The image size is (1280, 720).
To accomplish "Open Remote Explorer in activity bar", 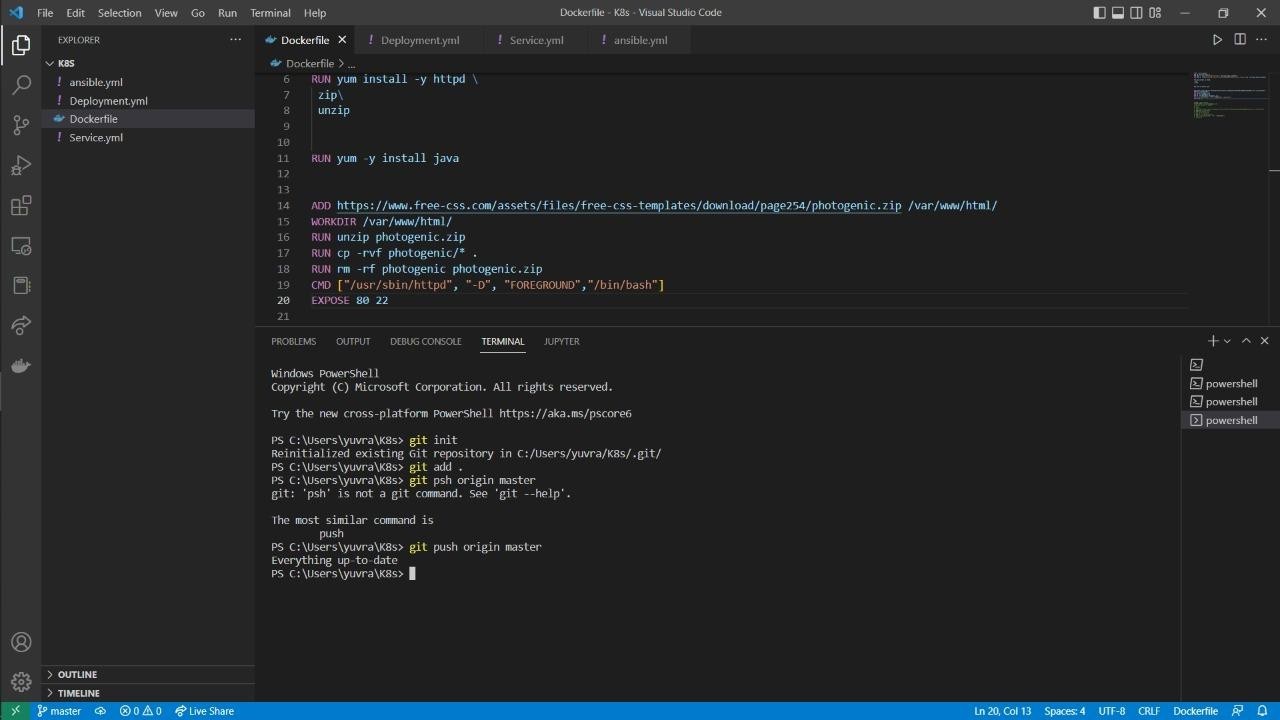I will pos(21,245).
